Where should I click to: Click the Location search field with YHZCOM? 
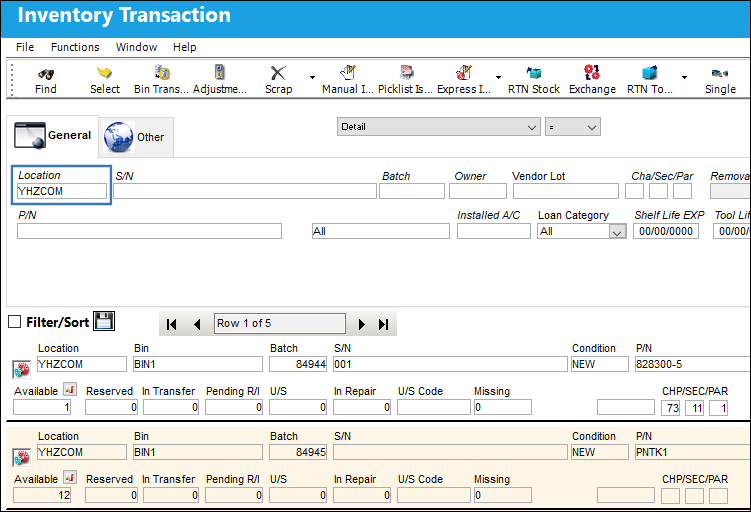click(62, 191)
